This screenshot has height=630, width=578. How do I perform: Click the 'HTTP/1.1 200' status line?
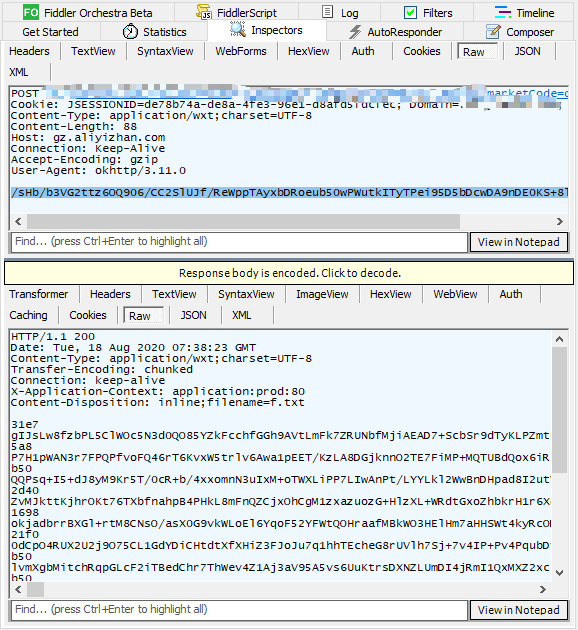click(53, 336)
